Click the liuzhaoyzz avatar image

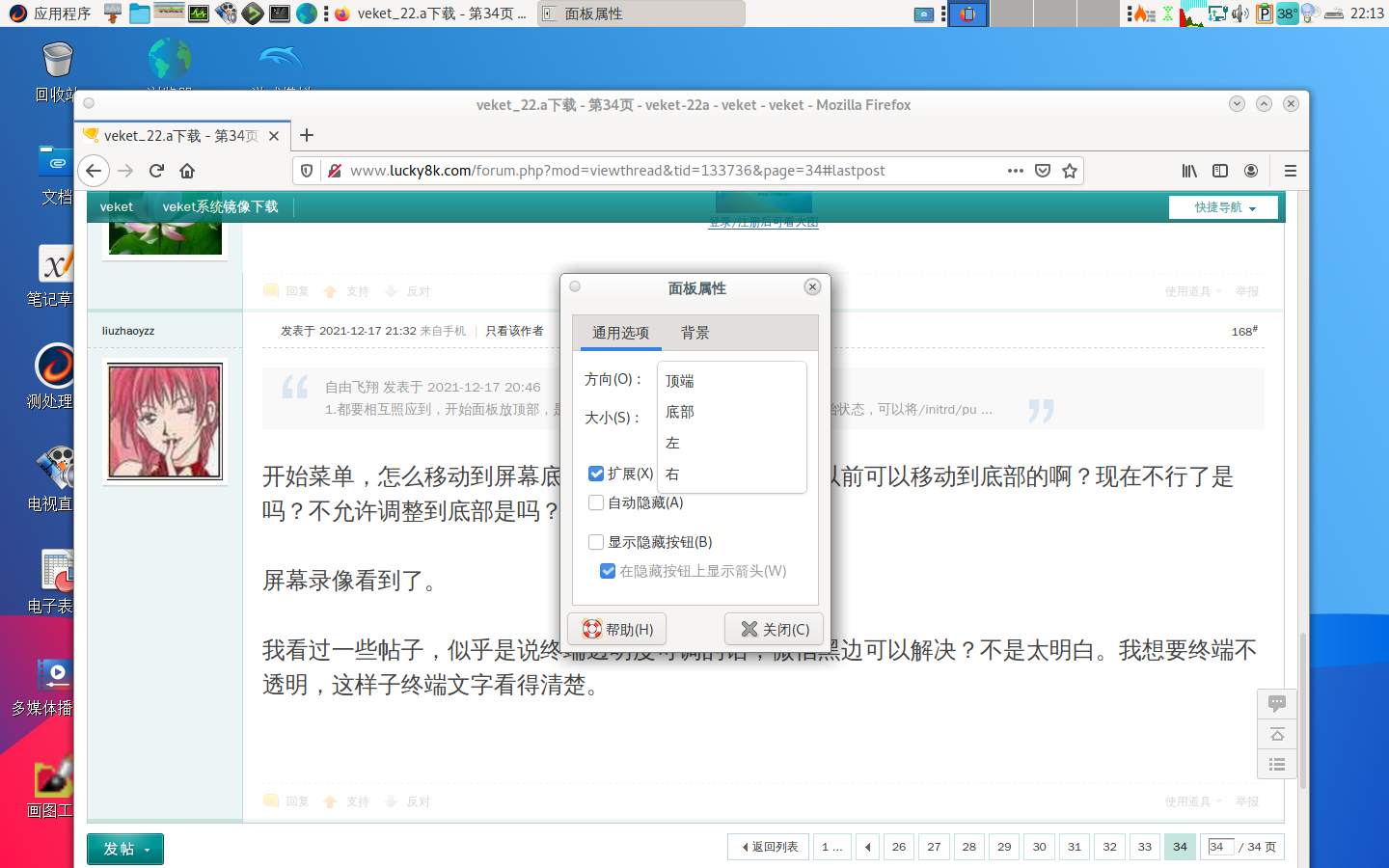(x=165, y=421)
